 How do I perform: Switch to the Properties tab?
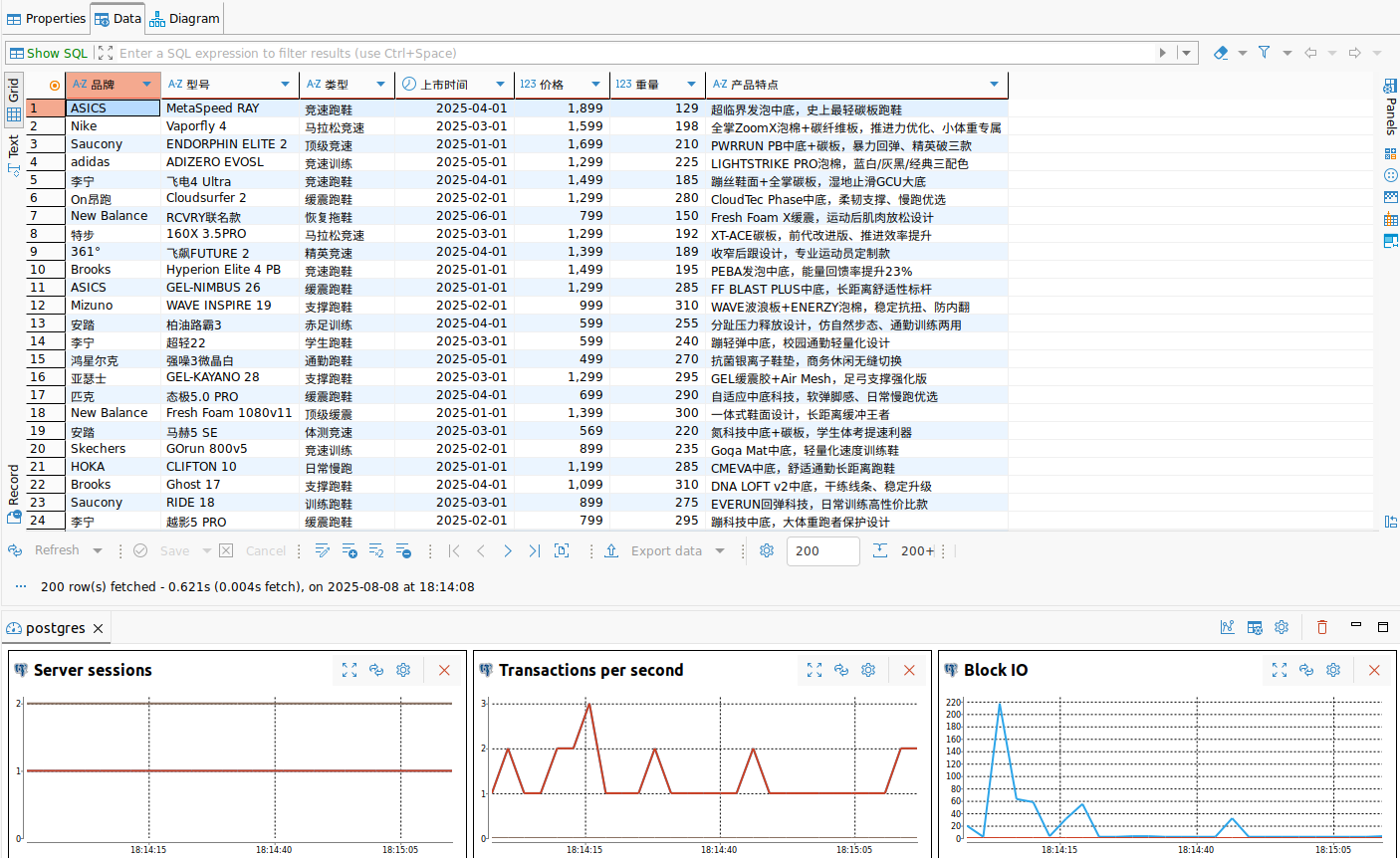[x=46, y=18]
